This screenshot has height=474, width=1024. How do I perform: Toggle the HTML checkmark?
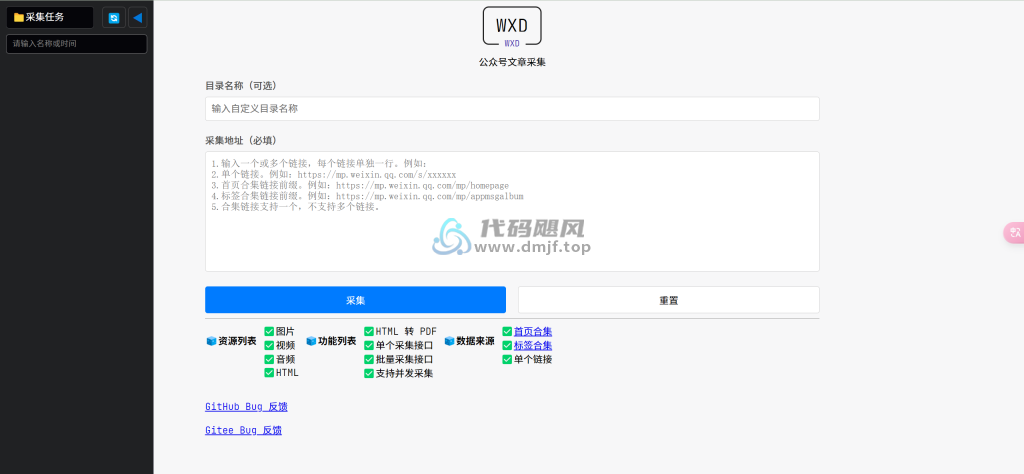click(269, 373)
